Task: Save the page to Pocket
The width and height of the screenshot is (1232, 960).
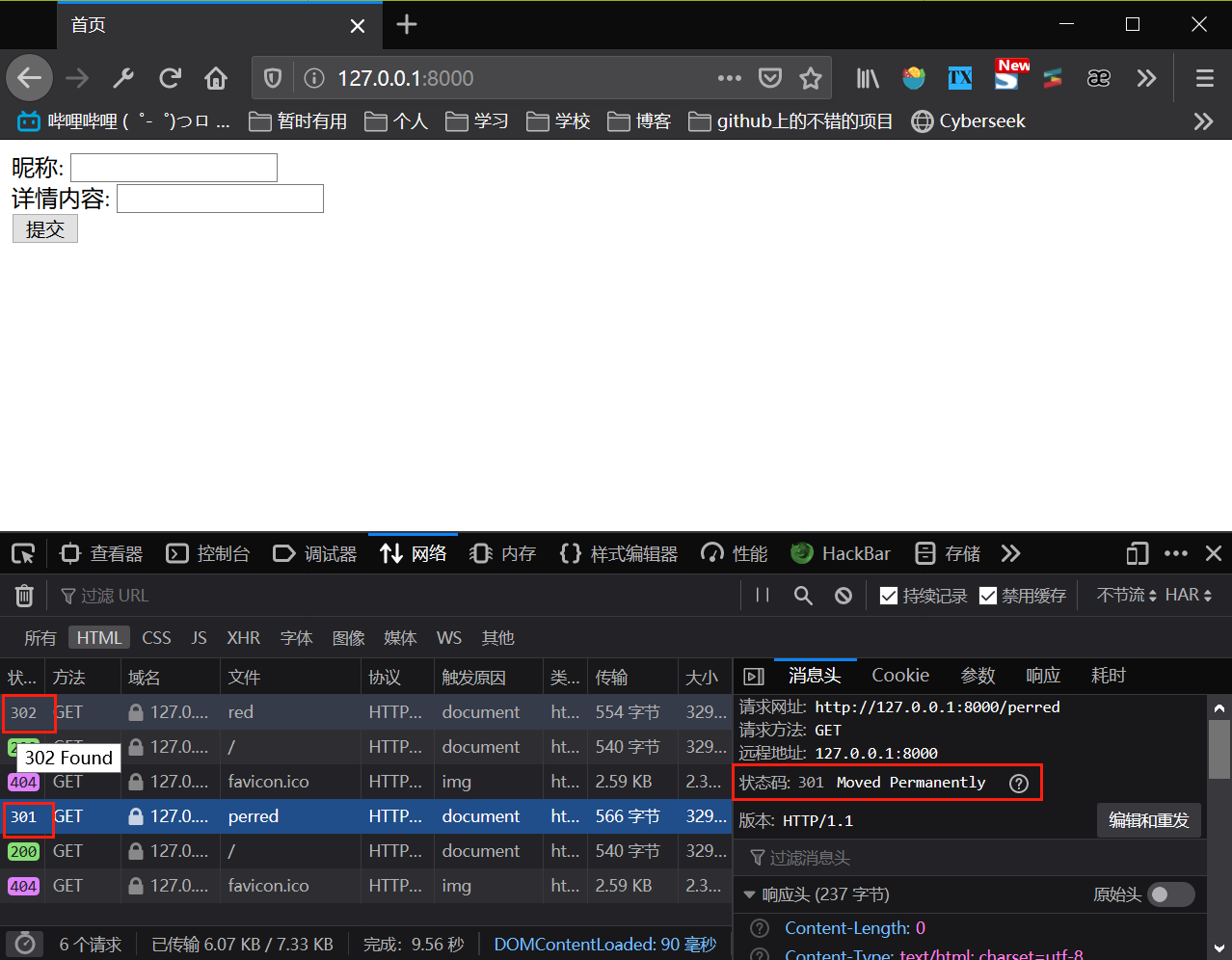Action: 770,78
